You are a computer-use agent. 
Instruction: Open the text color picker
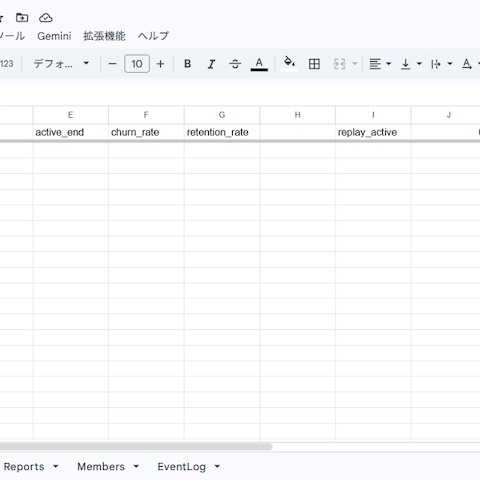click(x=259, y=64)
